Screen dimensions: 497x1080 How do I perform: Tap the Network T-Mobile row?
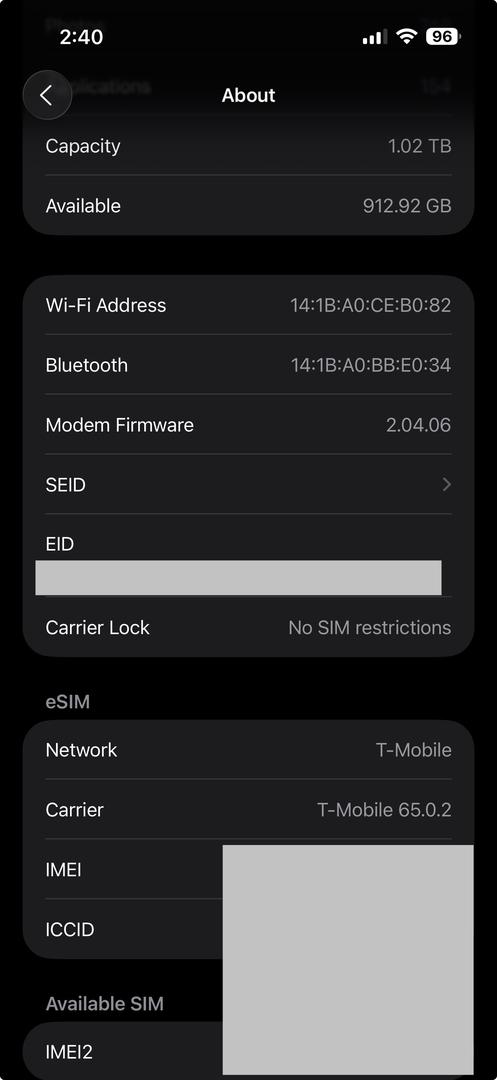pos(248,749)
